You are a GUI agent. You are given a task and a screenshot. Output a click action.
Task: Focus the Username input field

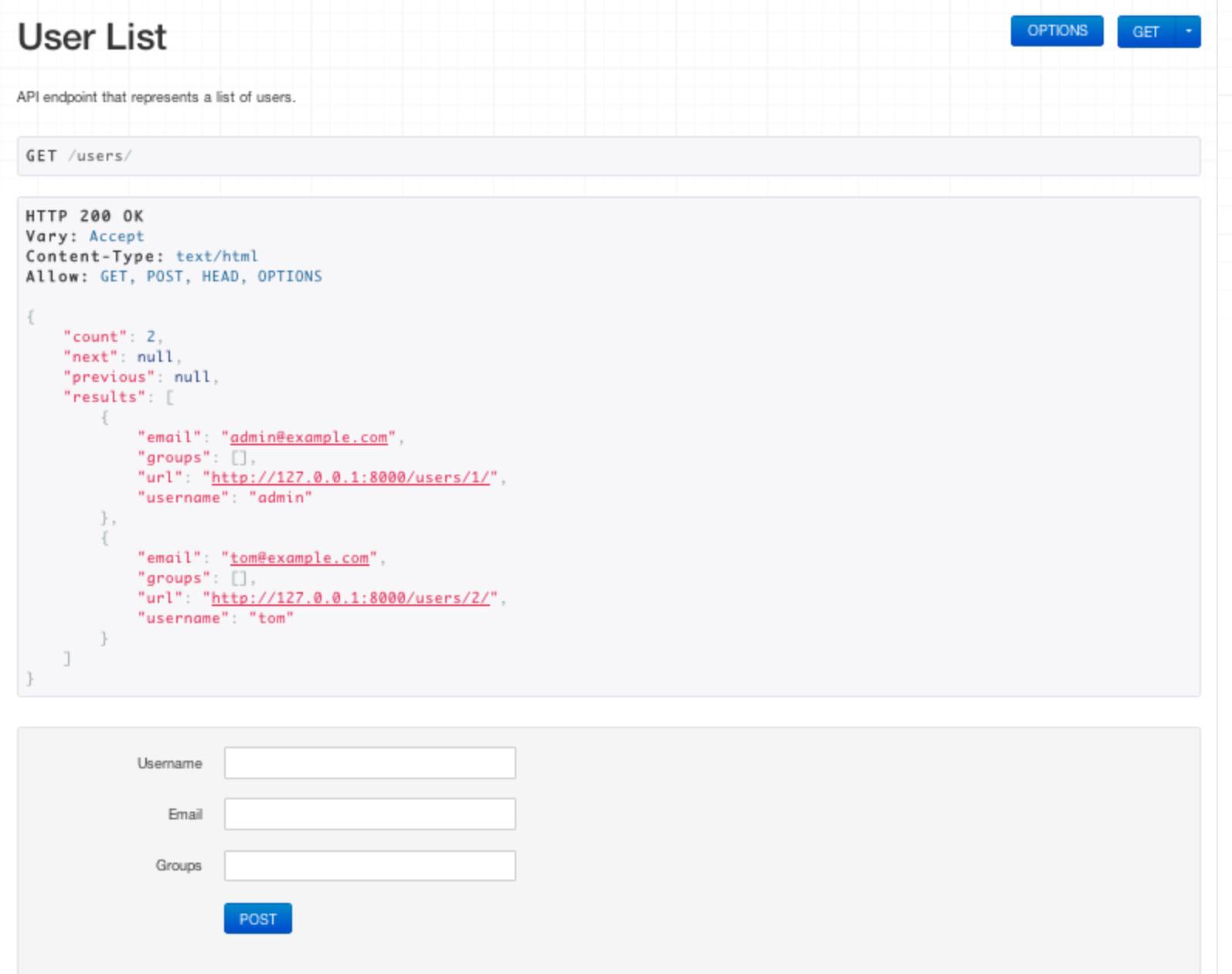point(369,763)
